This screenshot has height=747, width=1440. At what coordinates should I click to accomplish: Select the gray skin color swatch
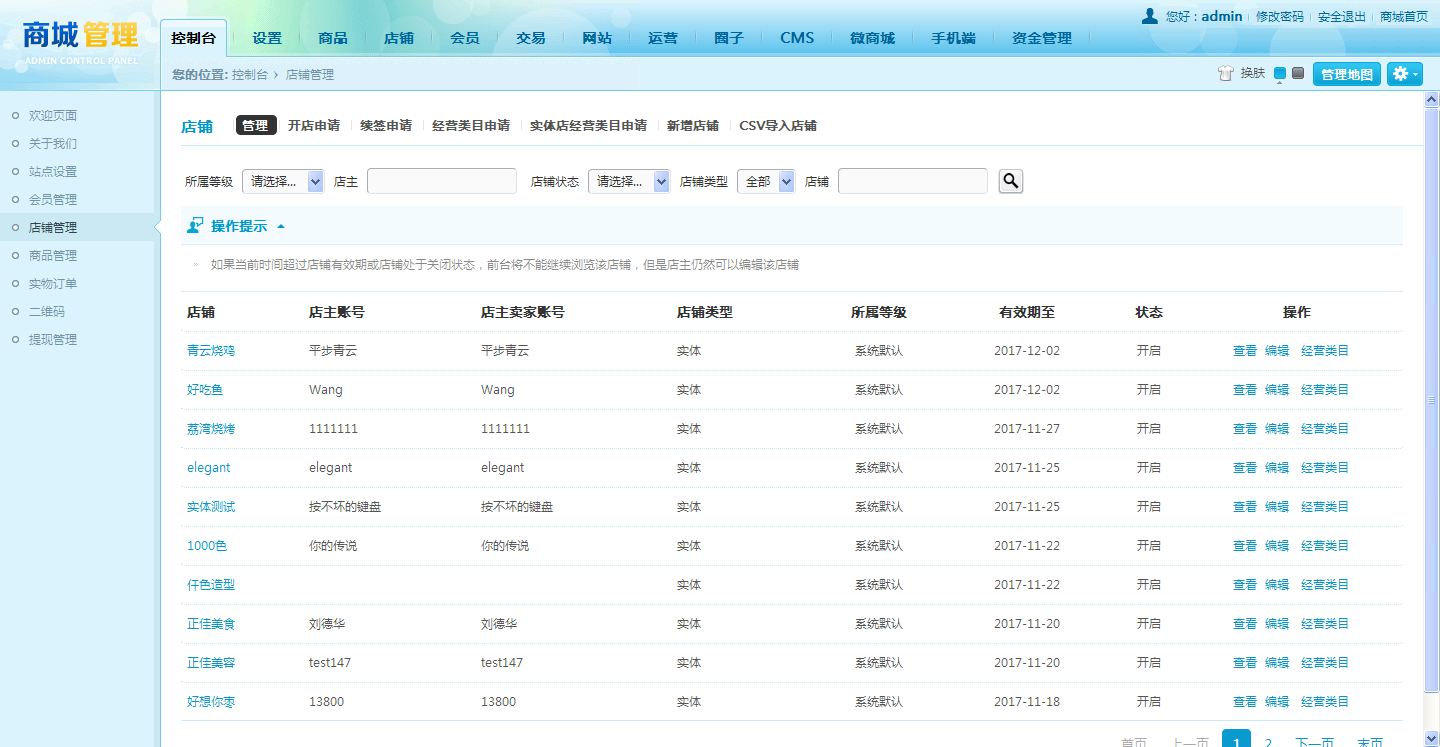pyautogui.click(x=1298, y=73)
